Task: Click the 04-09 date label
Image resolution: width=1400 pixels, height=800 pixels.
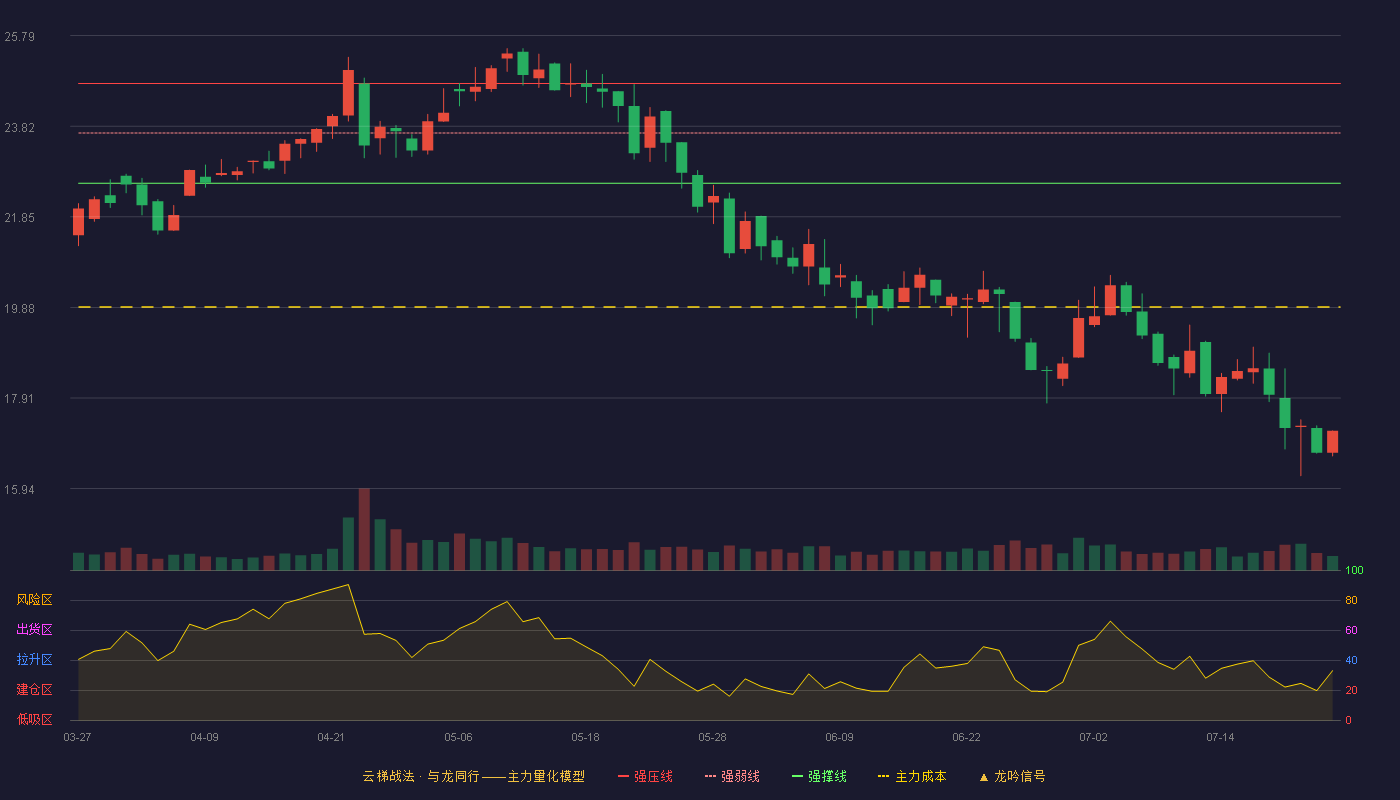Action: pos(204,737)
